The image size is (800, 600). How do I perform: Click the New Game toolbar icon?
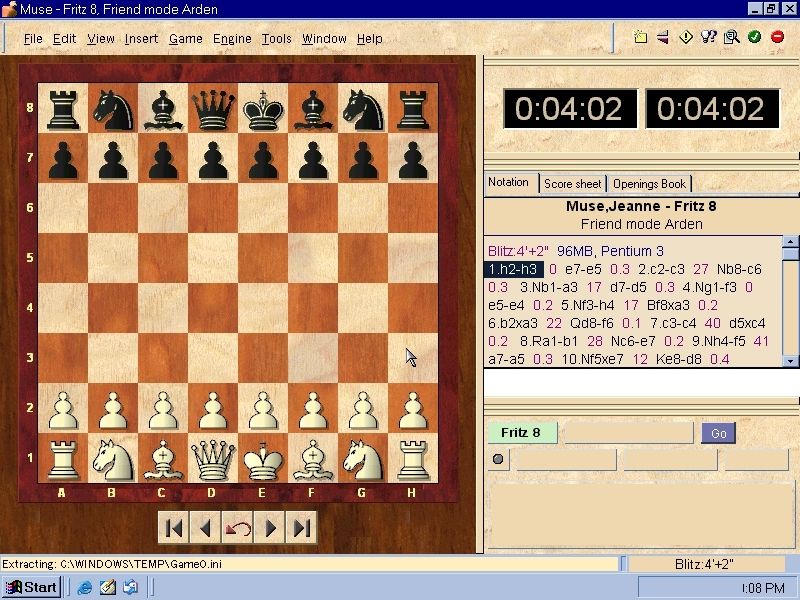pyautogui.click(x=640, y=37)
